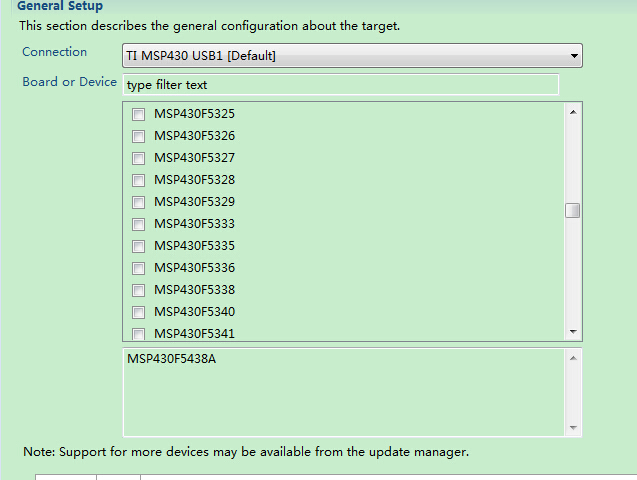Screen dimensions: 637x480
Task: Click the MSP430F5438A text in description box
Action: tap(171, 359)
